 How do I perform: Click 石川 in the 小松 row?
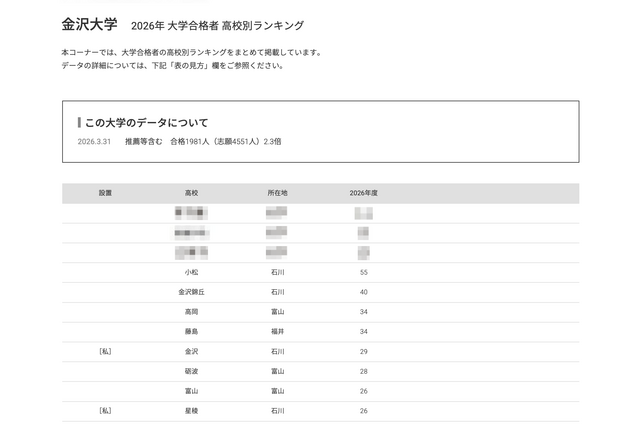[x=278, y=272]
